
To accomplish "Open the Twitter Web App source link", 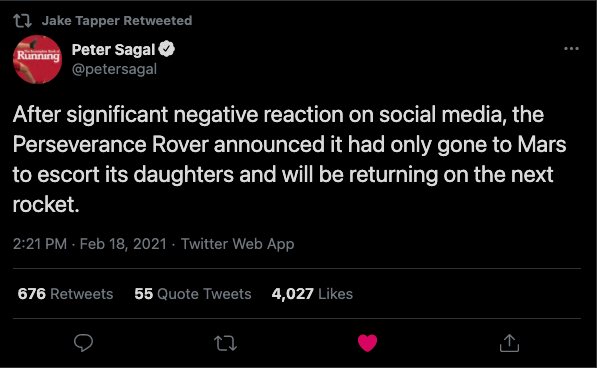I will tap(237, 244).
